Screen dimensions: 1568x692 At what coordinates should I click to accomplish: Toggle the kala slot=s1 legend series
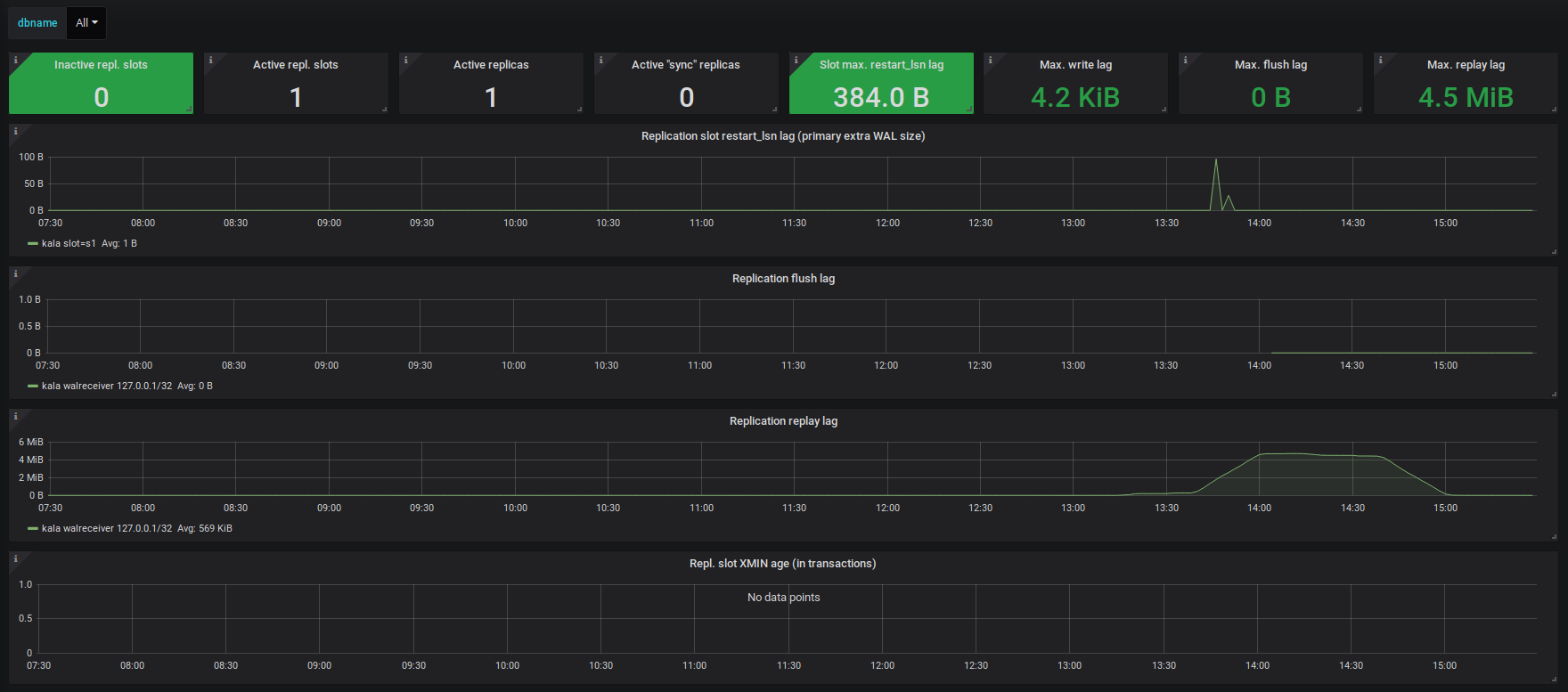pyautogui.click(x=69, y=243)
